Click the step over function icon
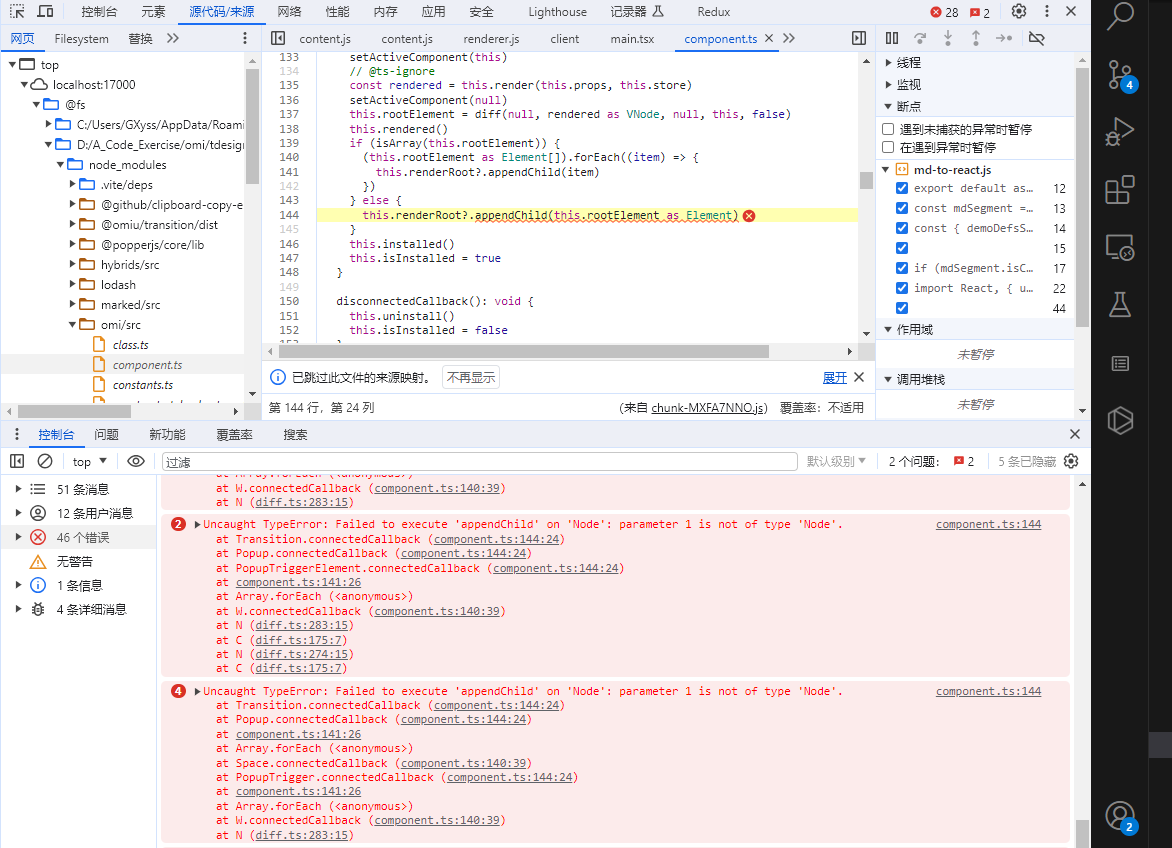 click(x=920, y=38)
